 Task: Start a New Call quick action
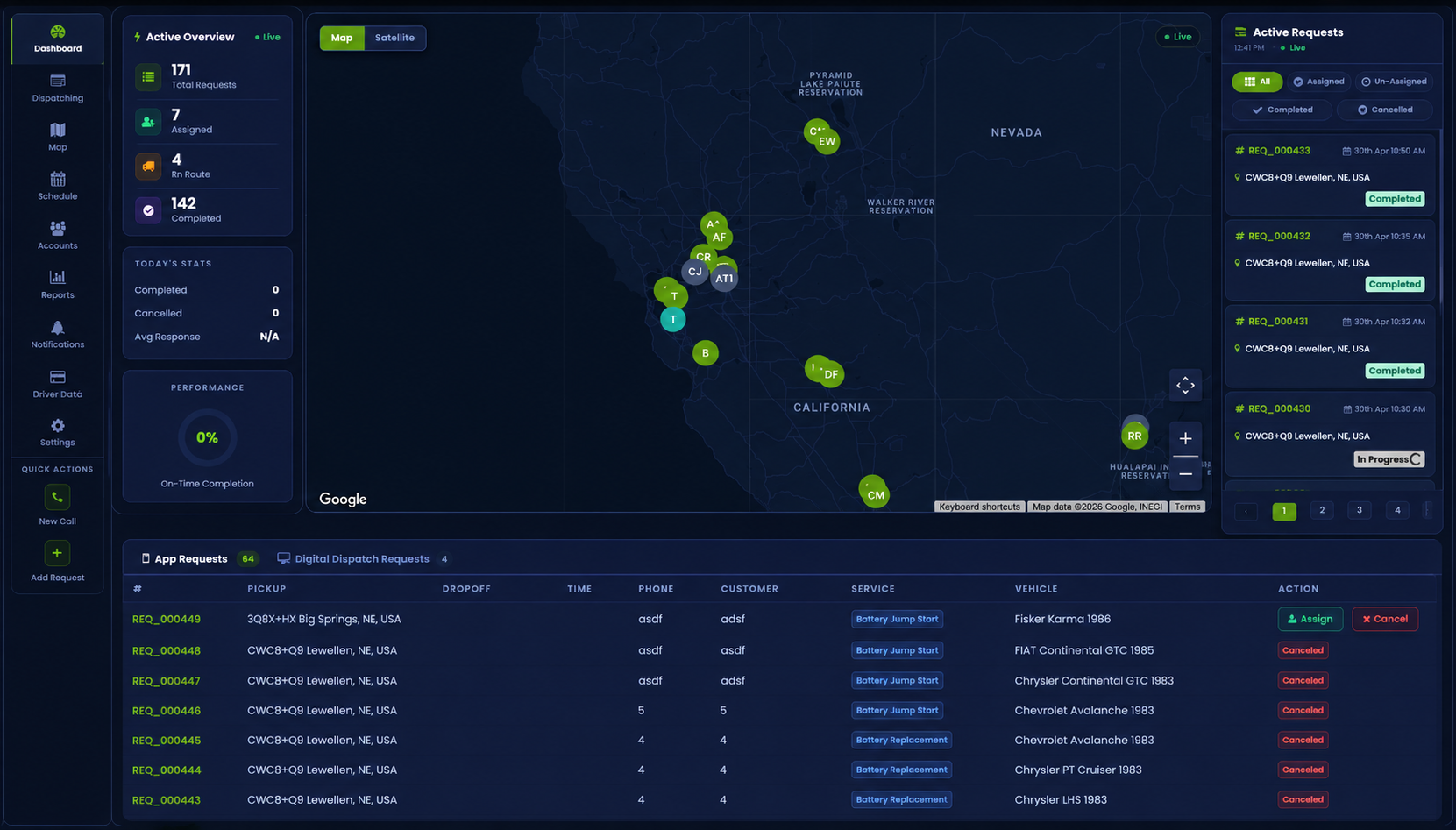57,497
